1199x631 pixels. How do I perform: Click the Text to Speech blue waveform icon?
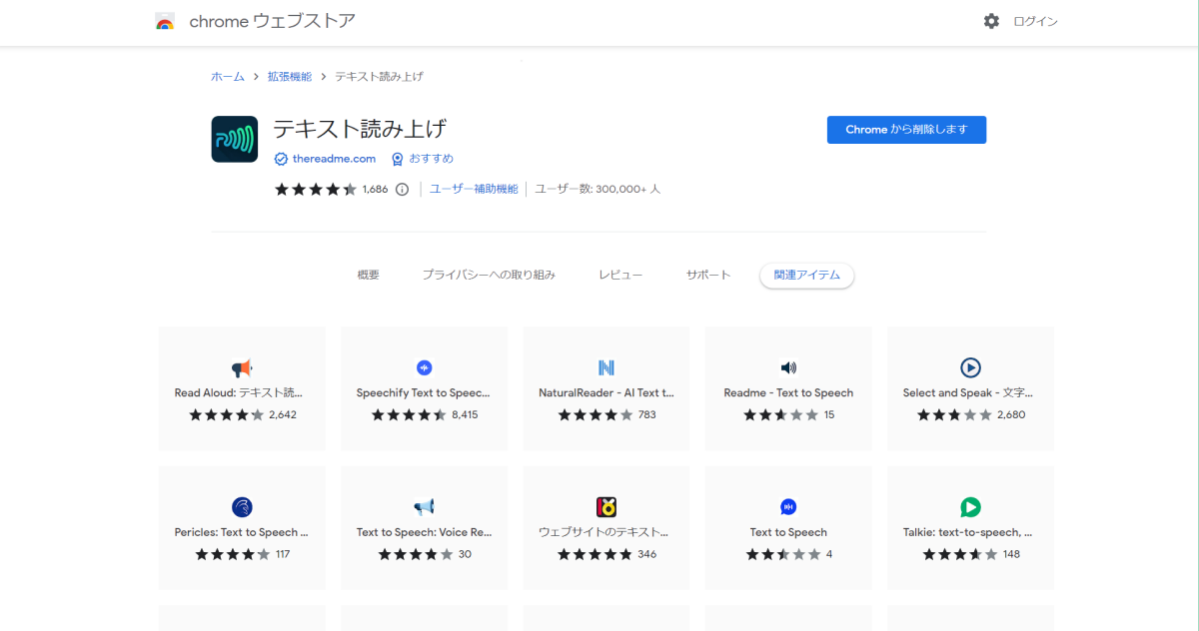(x=788, y=507)
